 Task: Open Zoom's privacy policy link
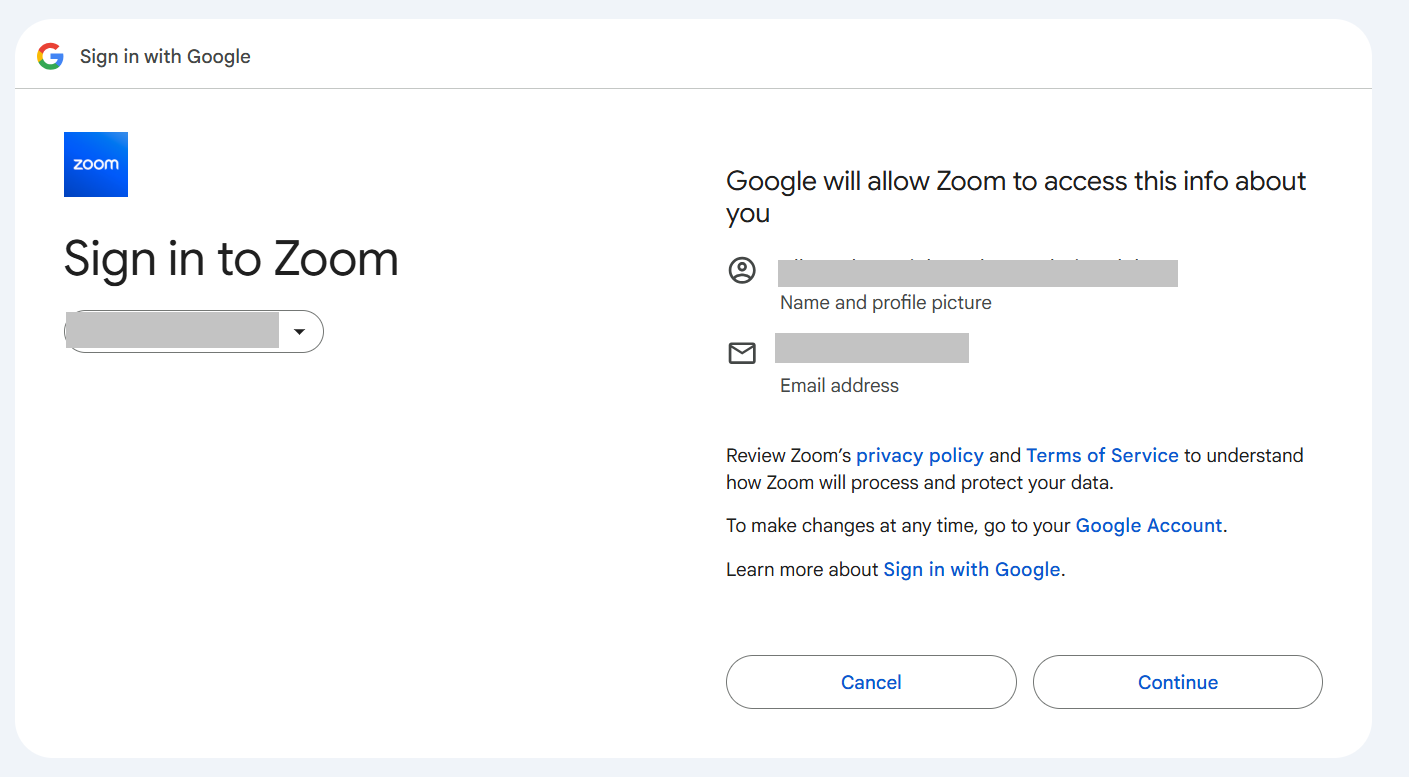[920, 456]
